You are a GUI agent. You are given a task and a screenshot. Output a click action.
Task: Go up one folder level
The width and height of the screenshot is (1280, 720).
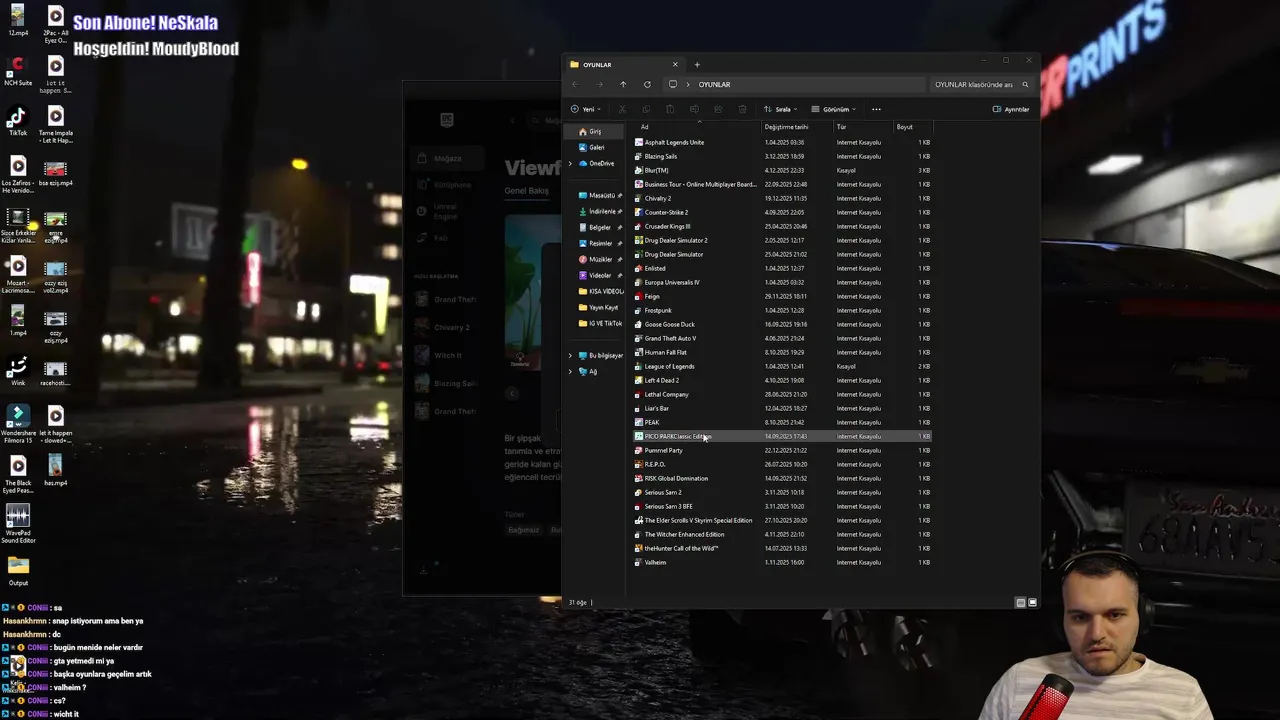[x=623, y=84]
